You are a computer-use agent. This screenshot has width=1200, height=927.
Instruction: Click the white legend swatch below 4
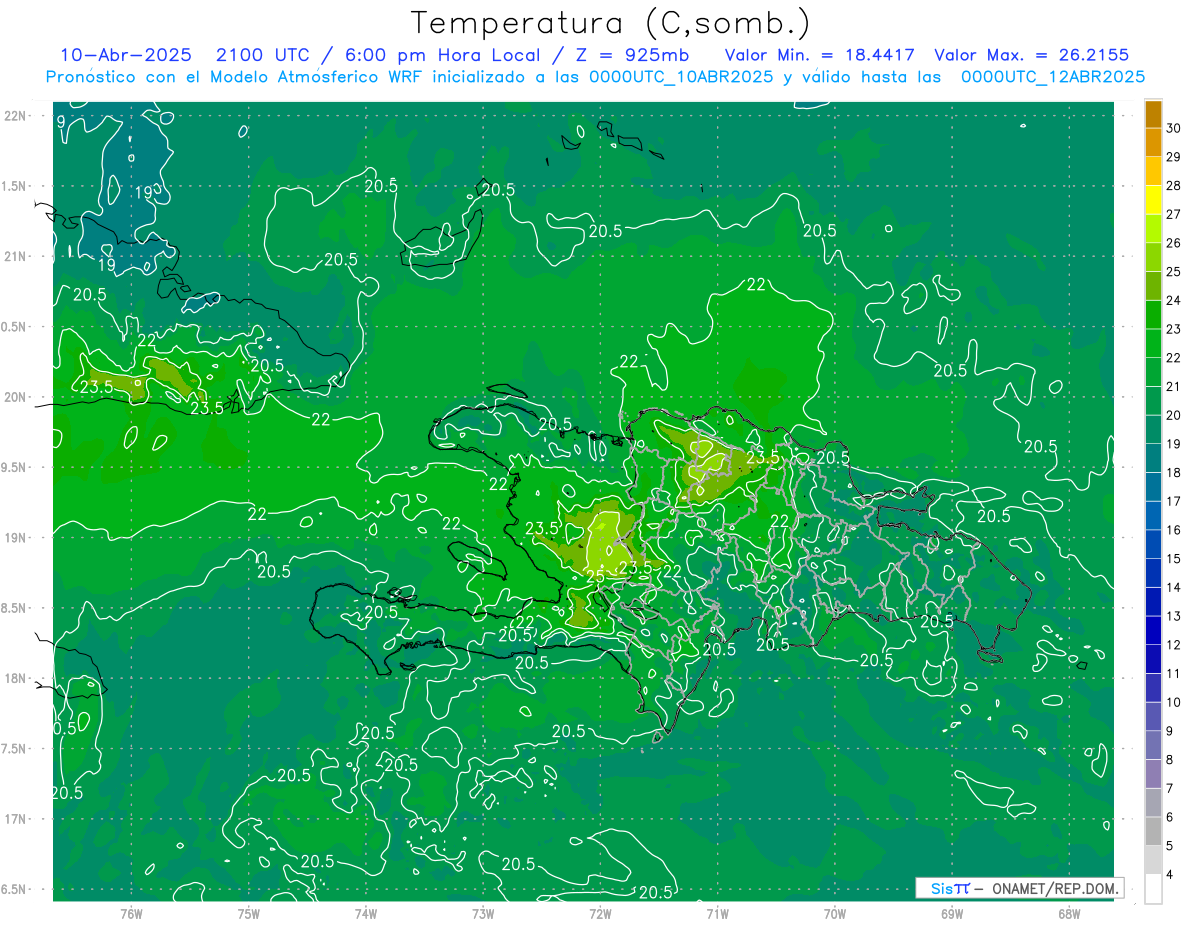(x=1153, y=889)
